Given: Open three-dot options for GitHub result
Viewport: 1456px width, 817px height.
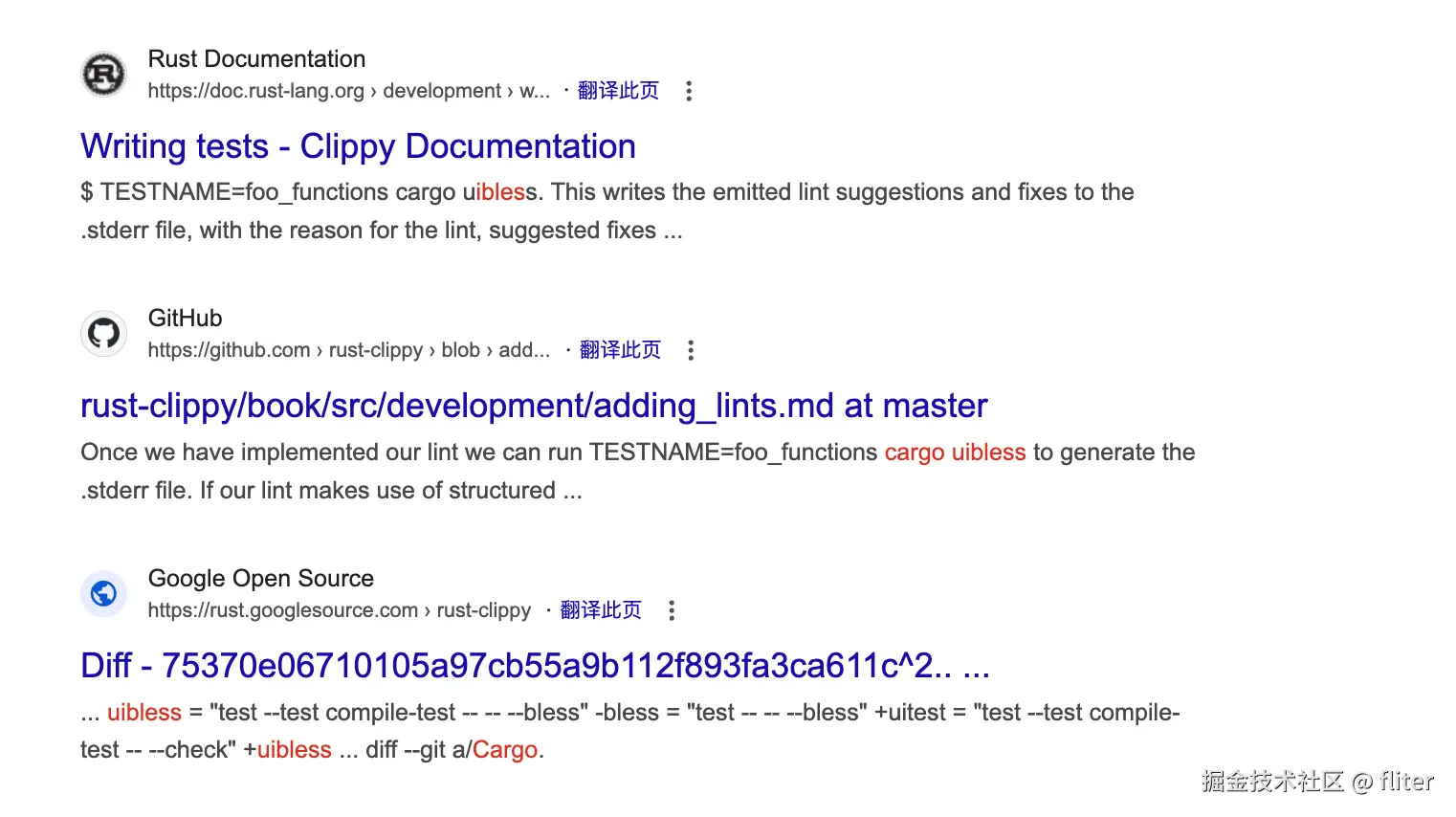Looking at the screenshot, I should coord(691,351).
